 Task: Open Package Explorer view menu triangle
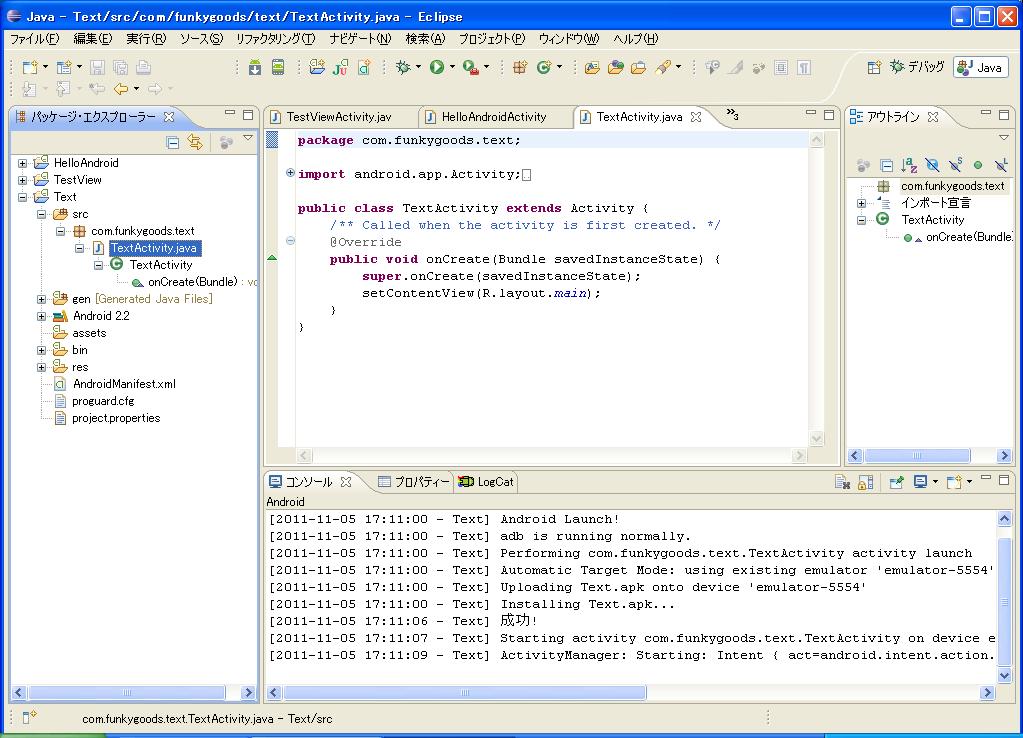(x=248, y=138)
